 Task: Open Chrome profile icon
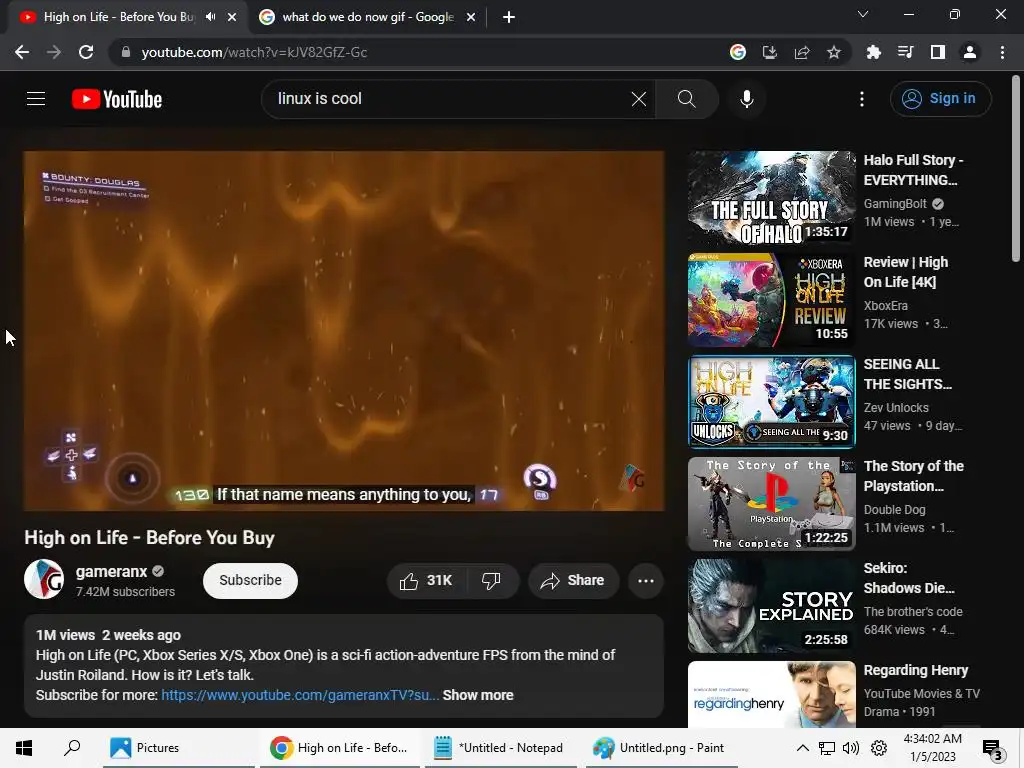(x=970, y=52)
